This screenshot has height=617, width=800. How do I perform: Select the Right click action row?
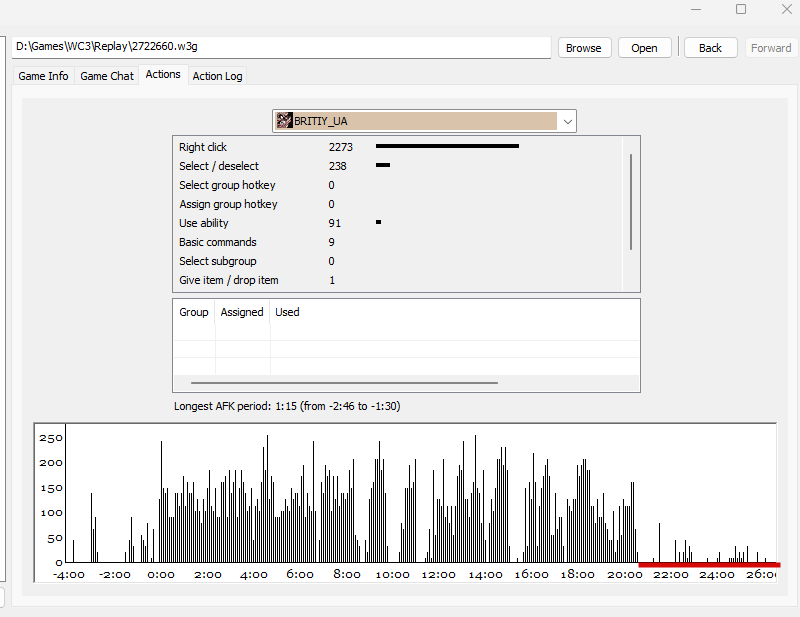pyautogui.click(x=398, y=147)
